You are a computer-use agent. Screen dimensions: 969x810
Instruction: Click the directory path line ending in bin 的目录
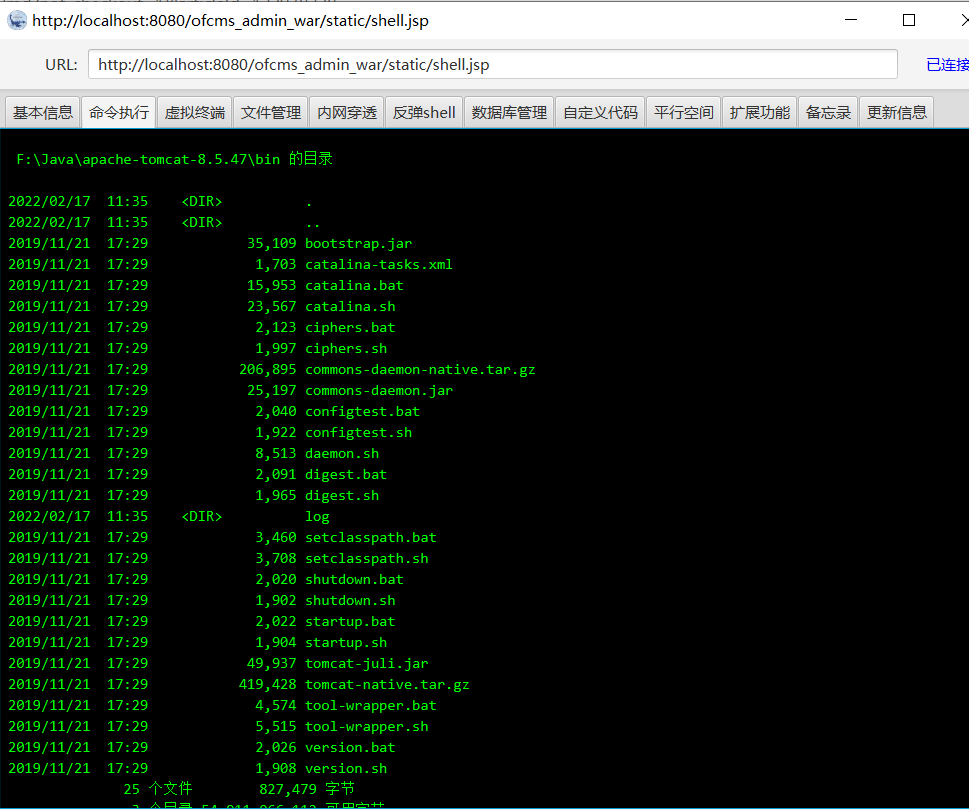pyautogui.click(x=175, y=159)
